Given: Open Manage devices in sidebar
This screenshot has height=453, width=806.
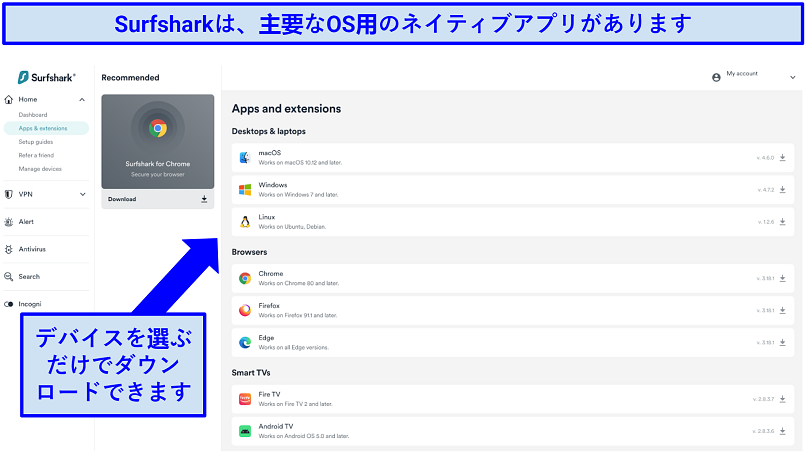Looking at the screenshot, I should (40, 169).
